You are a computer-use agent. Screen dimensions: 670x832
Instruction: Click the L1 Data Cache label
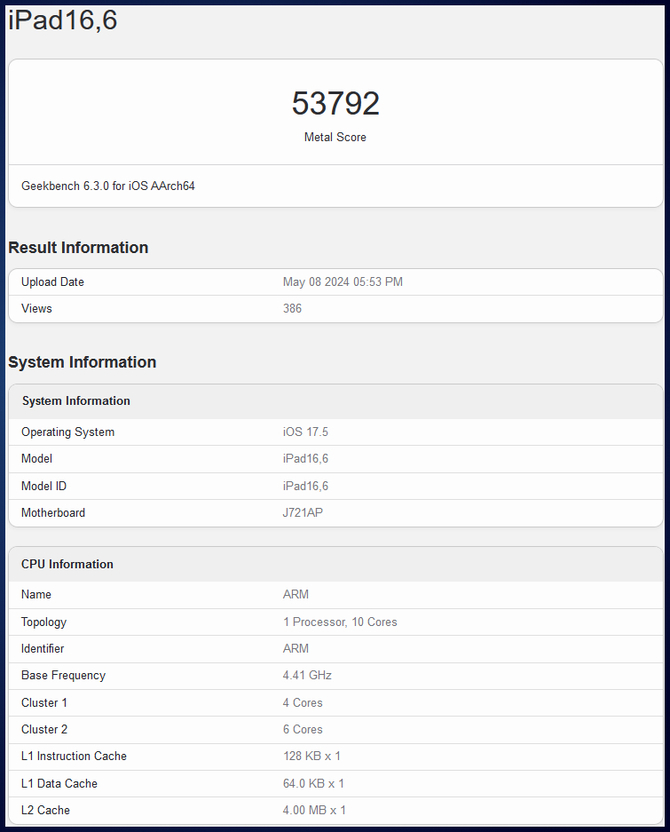click(x=59, y=783)
